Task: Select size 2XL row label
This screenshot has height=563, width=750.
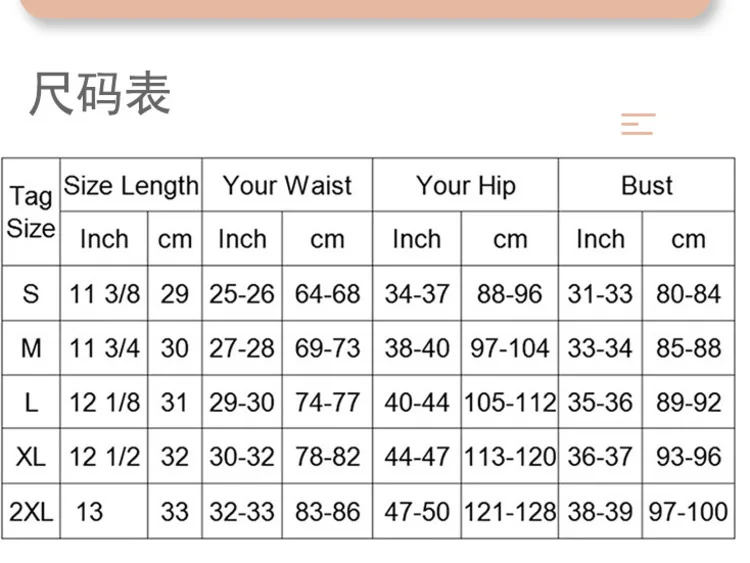Action: 31,511
